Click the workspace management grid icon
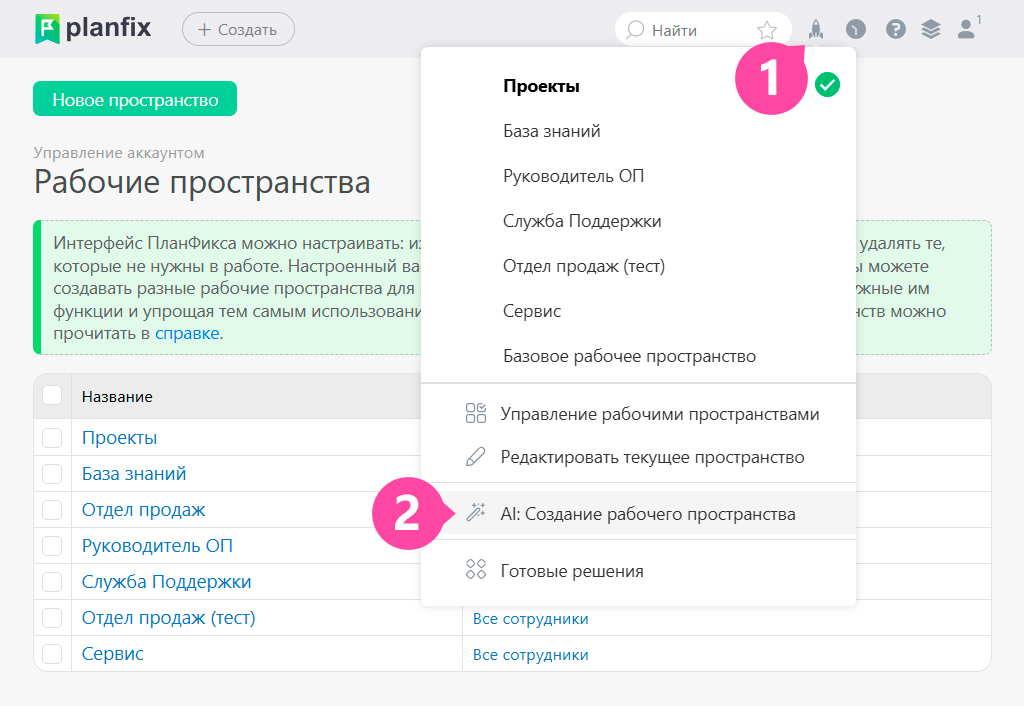The image size is (1024, 706). click(x=475, y=413)
